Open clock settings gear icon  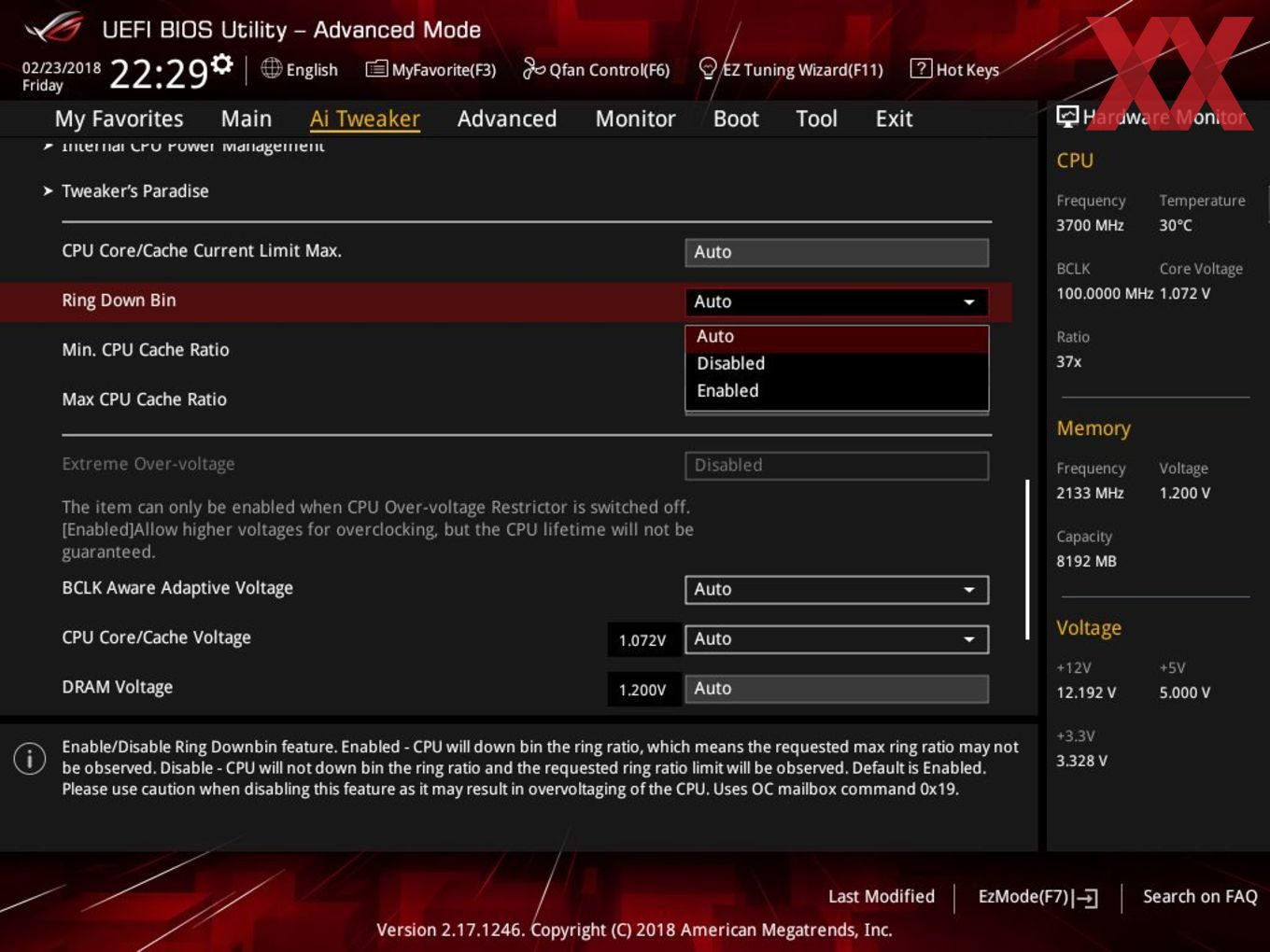221,63
